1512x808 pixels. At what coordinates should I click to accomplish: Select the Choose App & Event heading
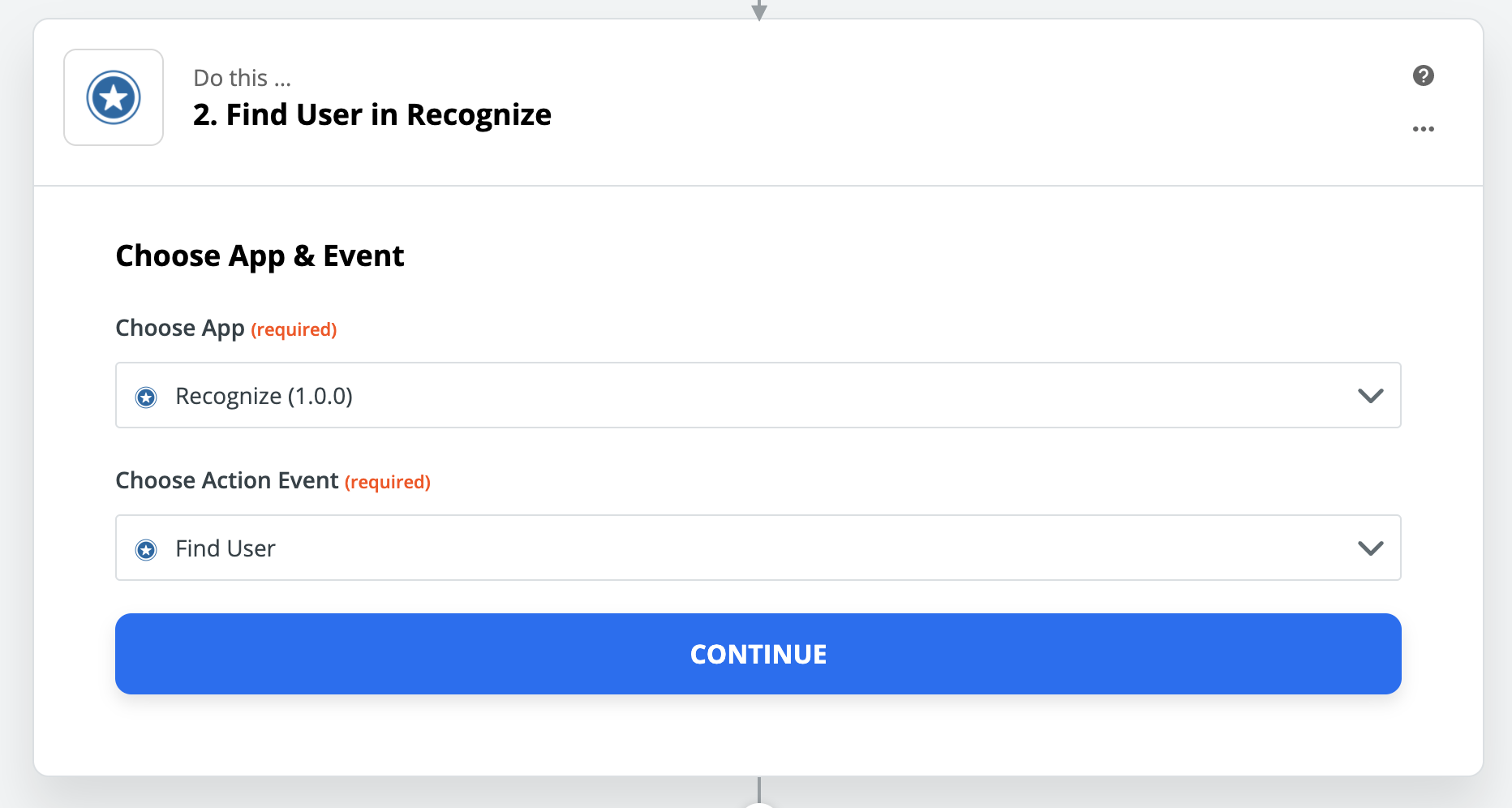260,255
